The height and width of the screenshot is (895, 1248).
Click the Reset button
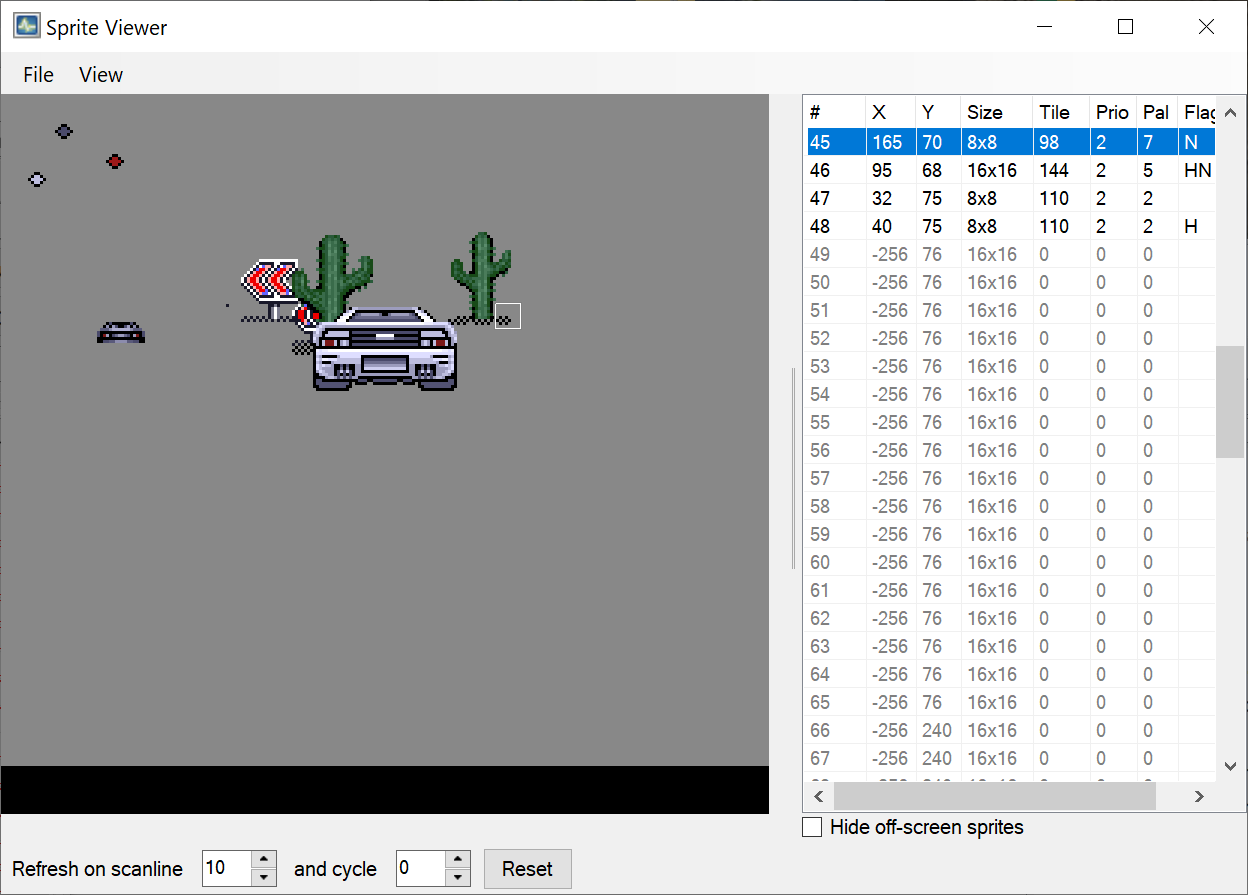tap(527, 868)
